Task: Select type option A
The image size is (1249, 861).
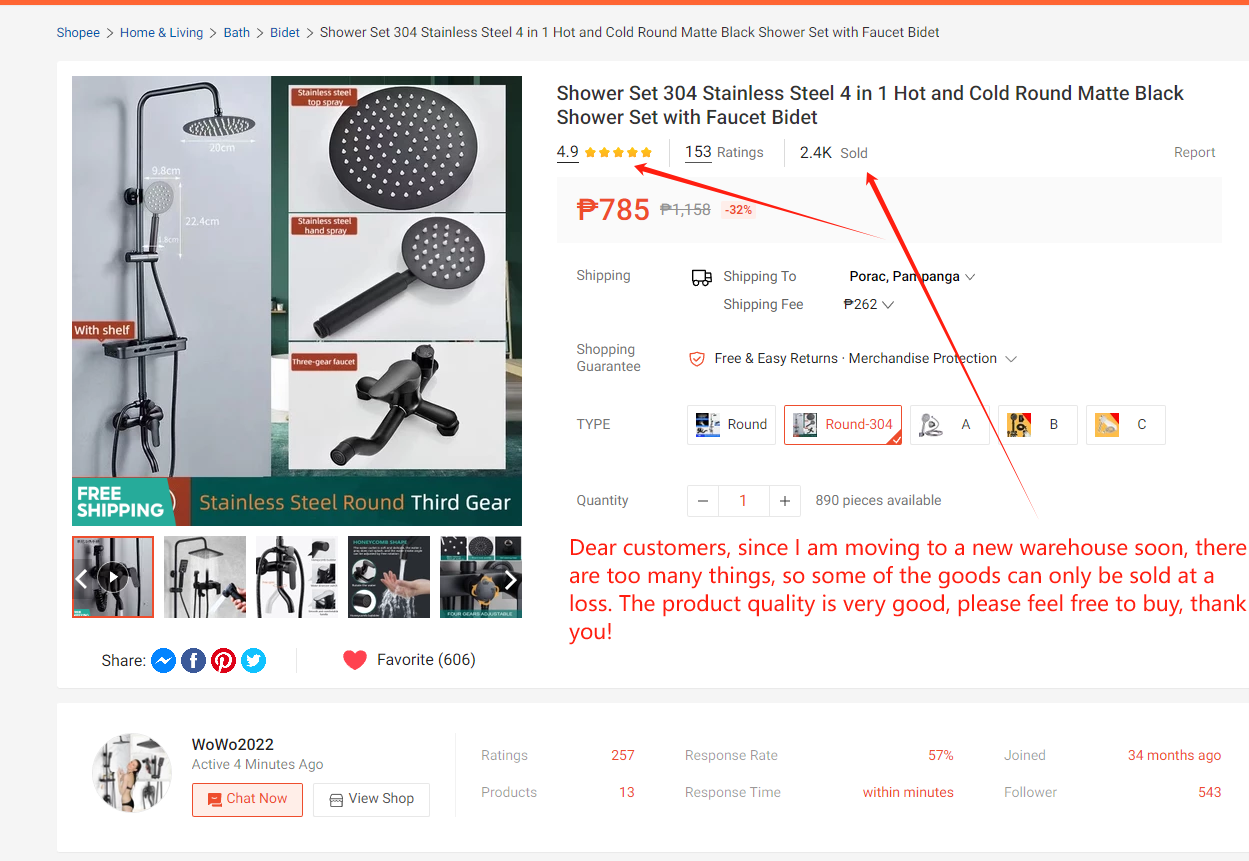Action: pos(949,424)
